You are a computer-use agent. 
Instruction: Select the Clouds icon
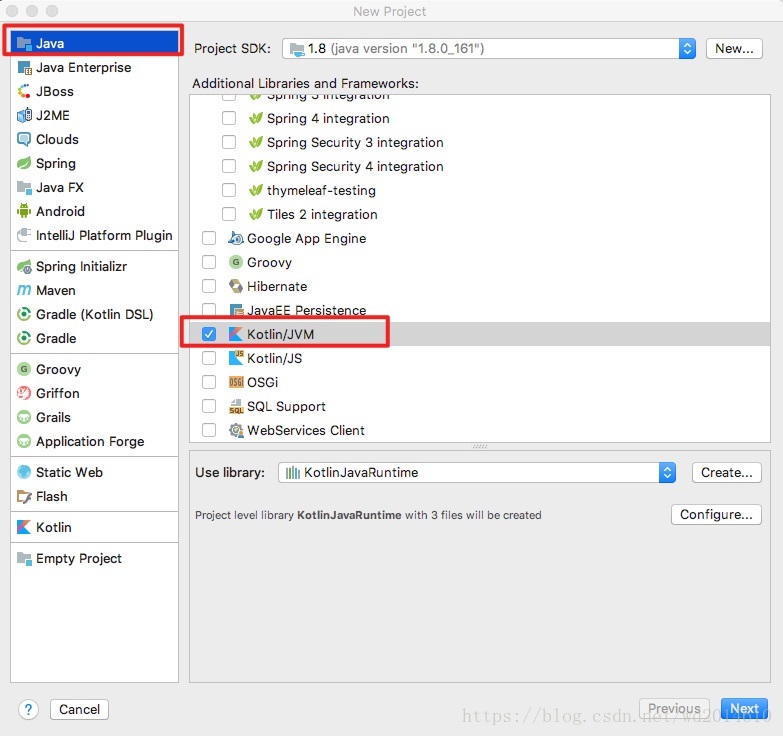(24, 139)
